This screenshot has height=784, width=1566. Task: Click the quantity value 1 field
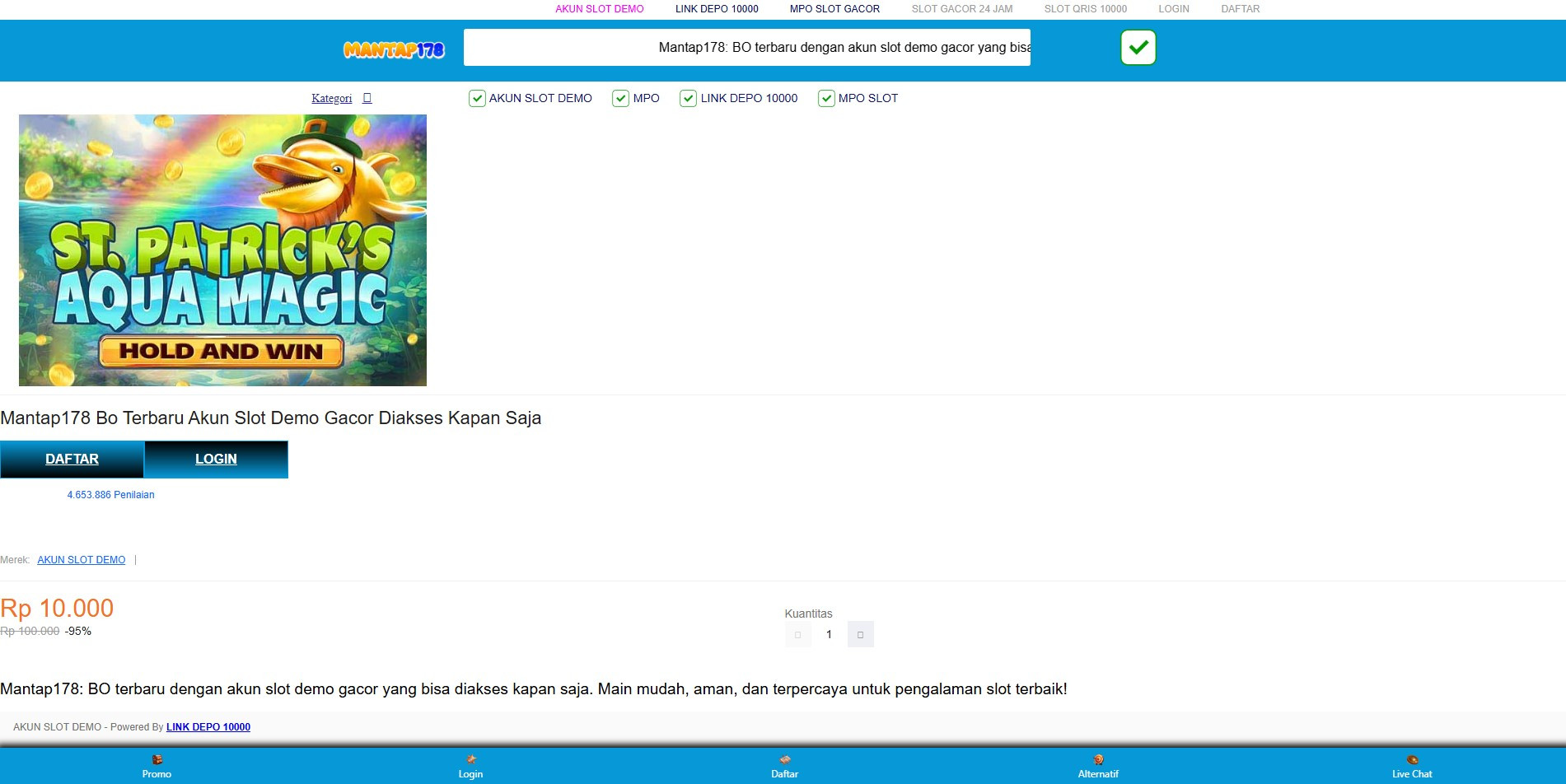point(829,634)
